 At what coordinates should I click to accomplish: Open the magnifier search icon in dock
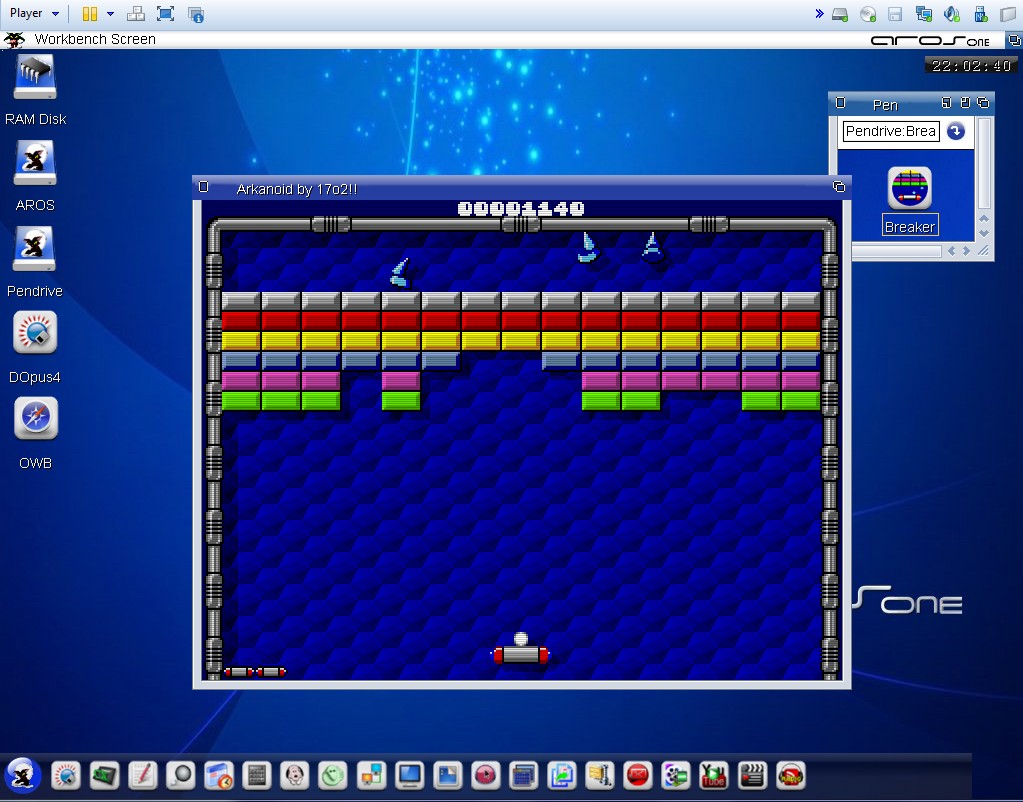click(180, 775)
